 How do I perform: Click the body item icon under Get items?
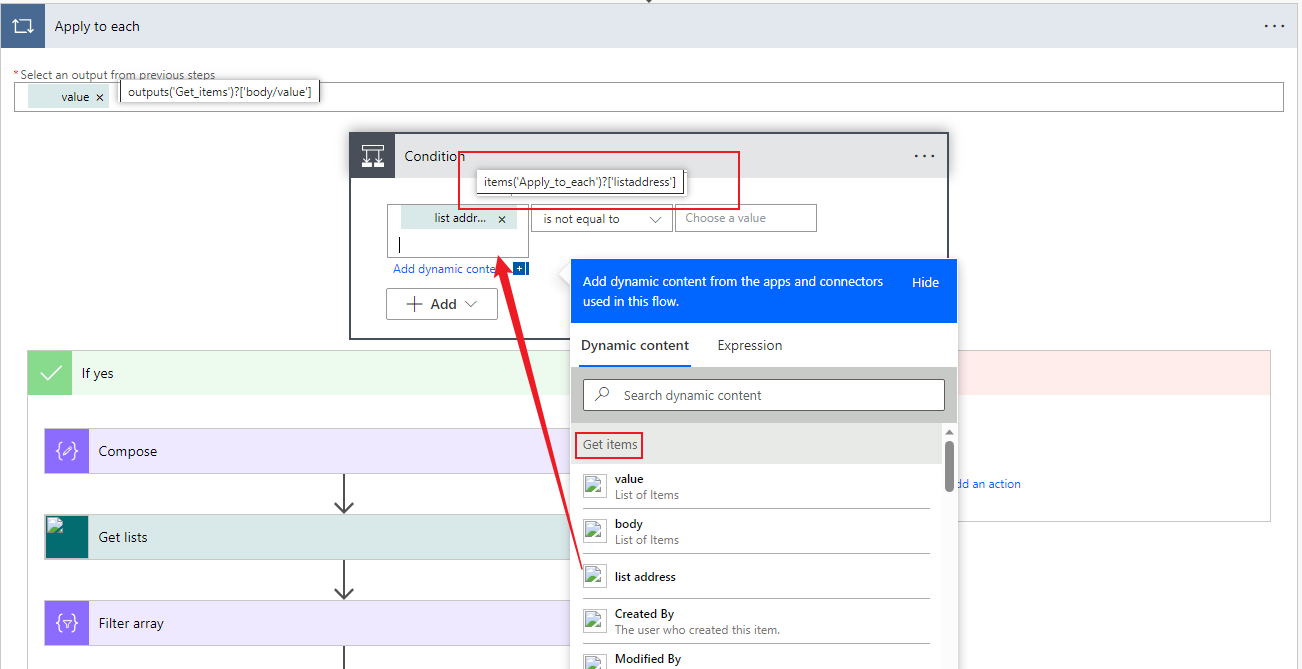click(x=595, y=530)
